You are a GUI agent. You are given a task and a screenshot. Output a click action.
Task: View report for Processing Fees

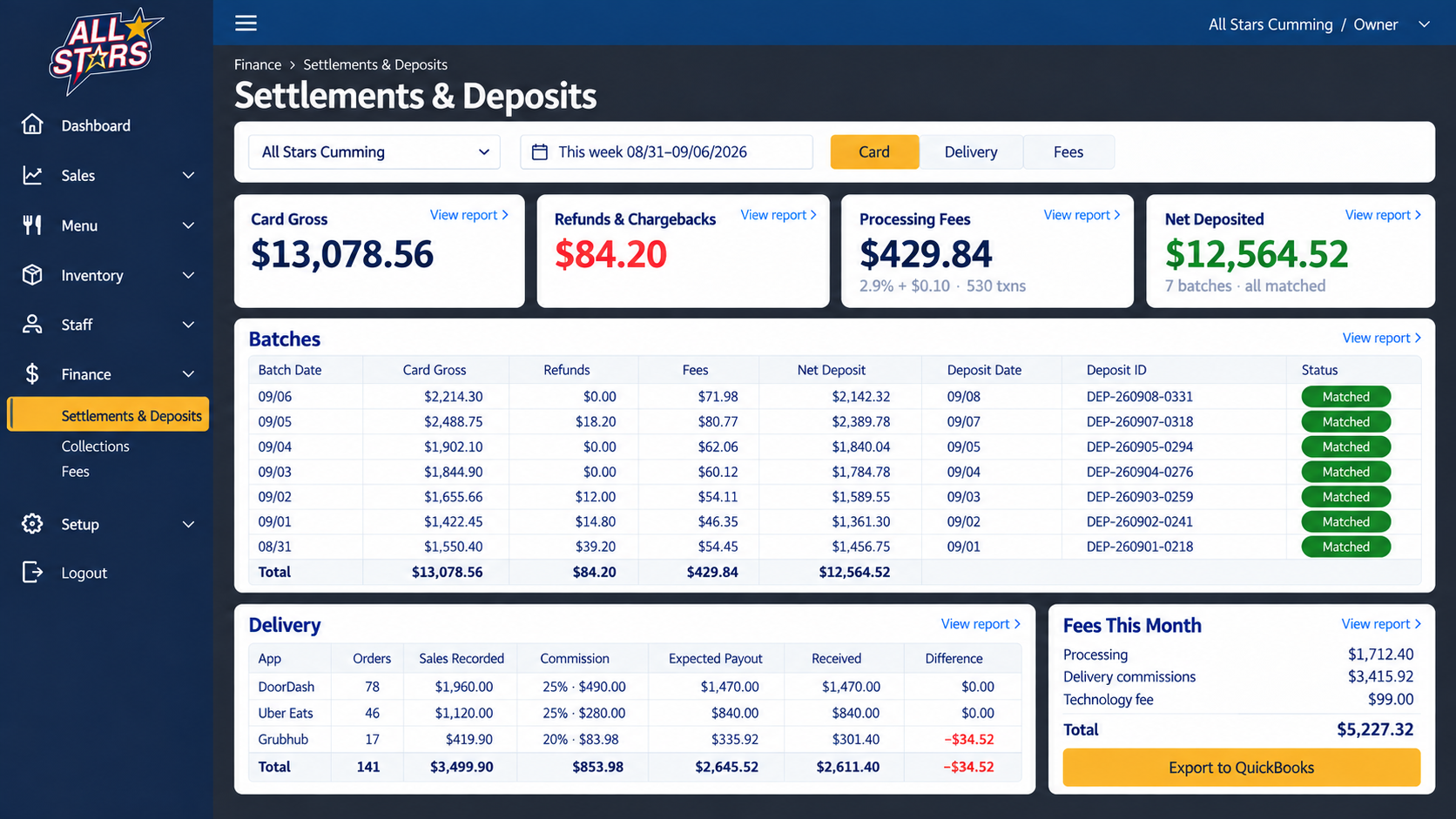1082,215
